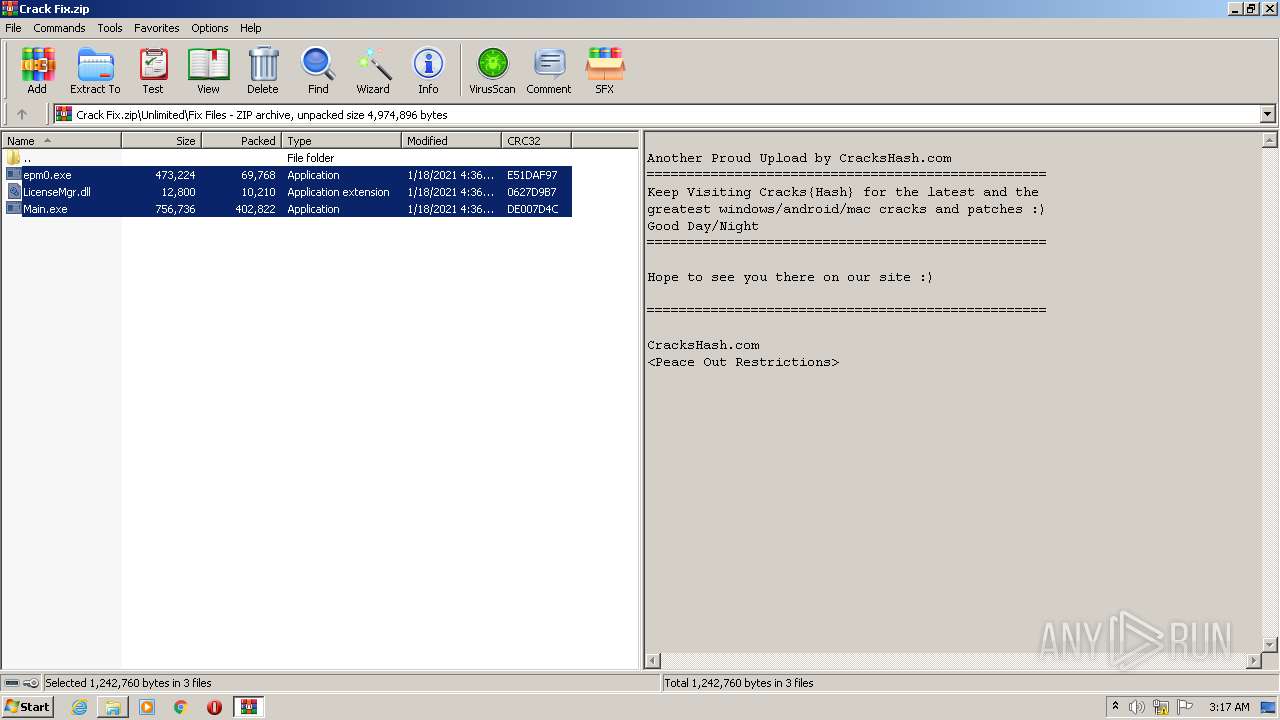
Task: Launch Chrome from taskbar
Action: [x=181, y=707]
